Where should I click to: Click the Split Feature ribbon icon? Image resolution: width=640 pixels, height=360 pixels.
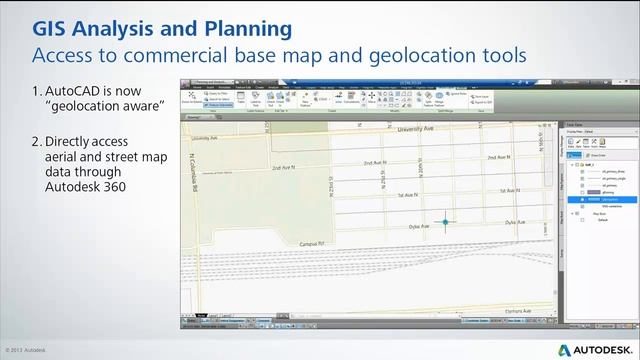[x=428, y=99]
